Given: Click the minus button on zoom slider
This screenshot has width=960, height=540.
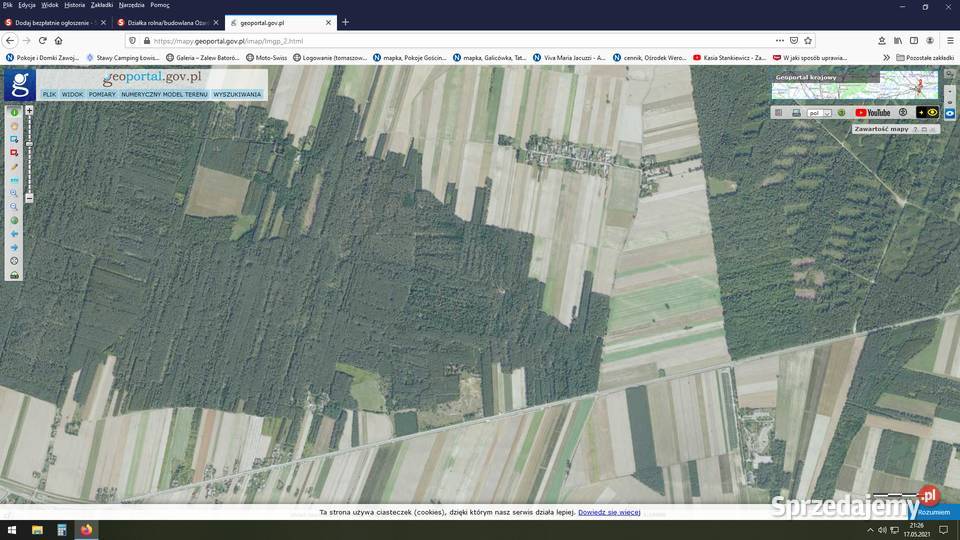Looking at the screenshot, I should [x=29, y=198].
